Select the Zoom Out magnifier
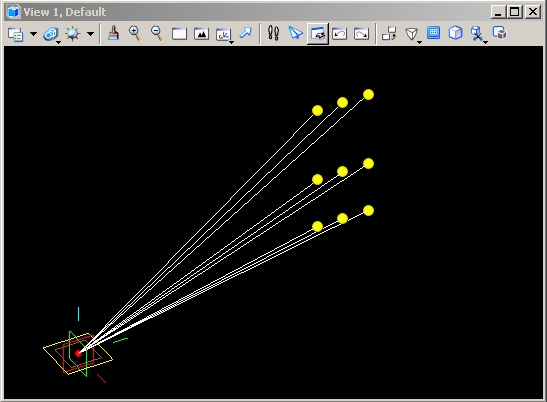Screen dimensions: 547x402 157,34
